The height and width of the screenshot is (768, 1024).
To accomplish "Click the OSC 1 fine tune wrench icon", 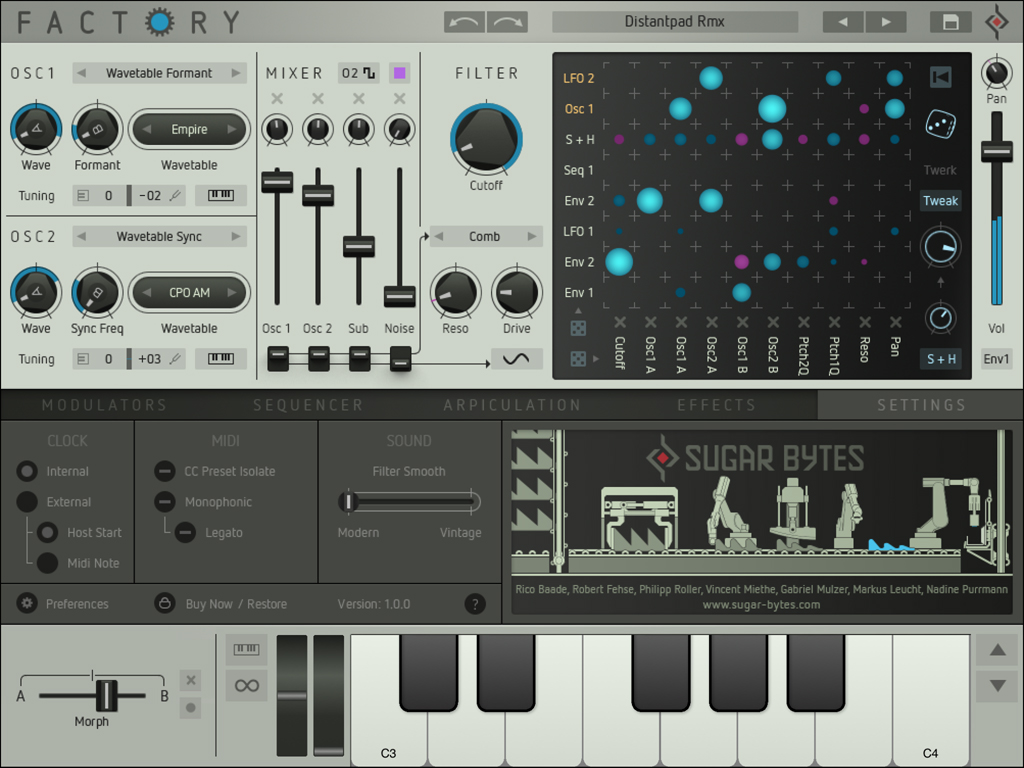I will pyautogui.click(x=175, y=195).
